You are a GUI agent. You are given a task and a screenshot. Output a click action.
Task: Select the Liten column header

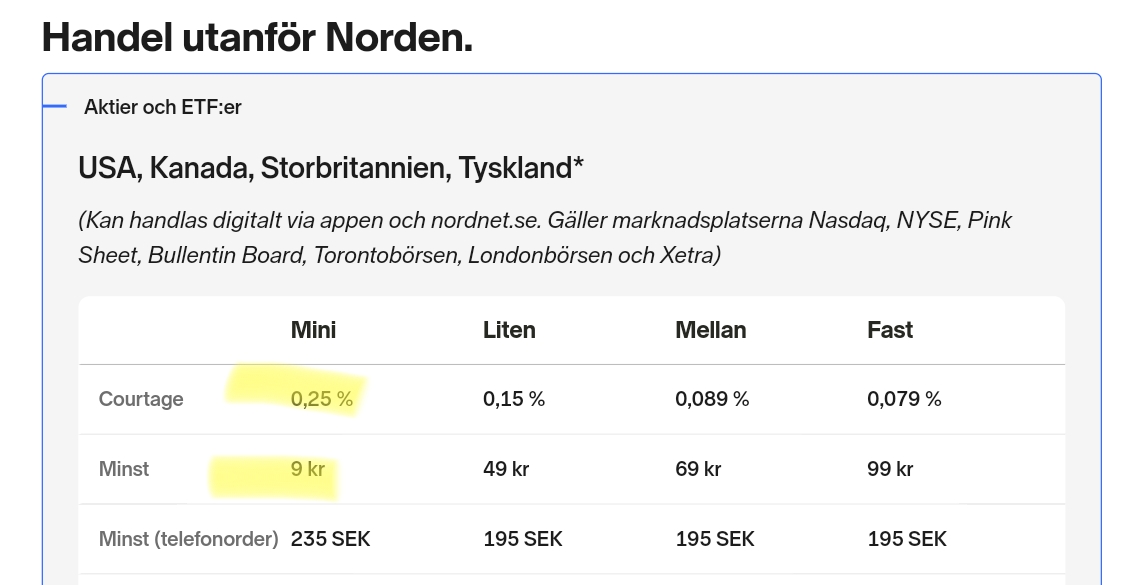coord(509,330)
